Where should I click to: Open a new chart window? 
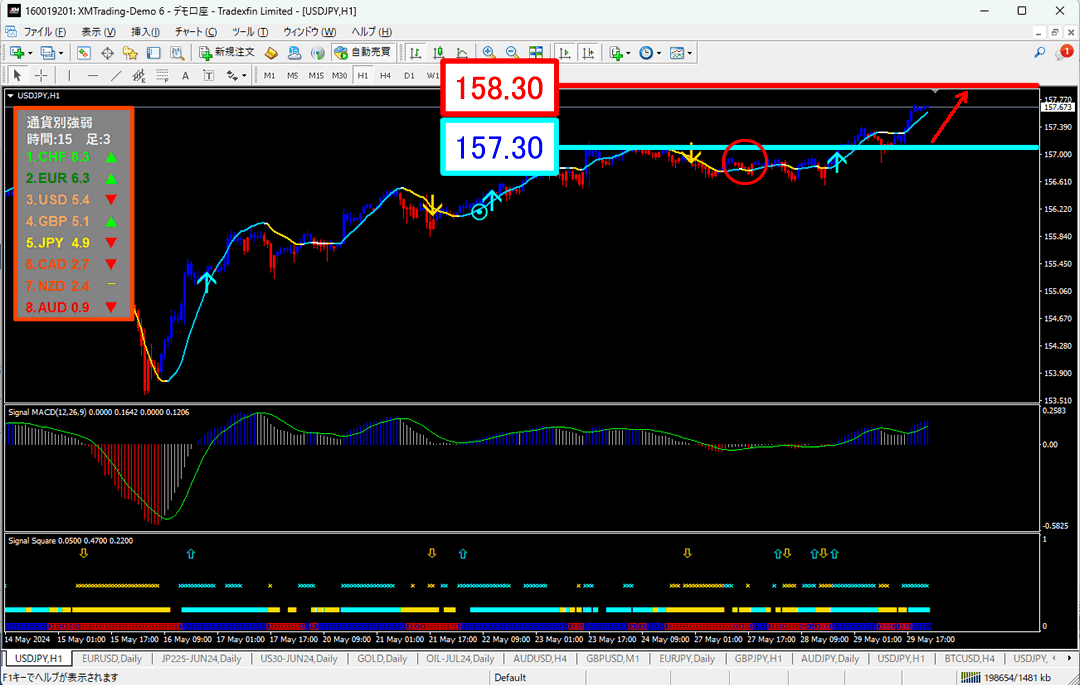click(x=17, y=52)
